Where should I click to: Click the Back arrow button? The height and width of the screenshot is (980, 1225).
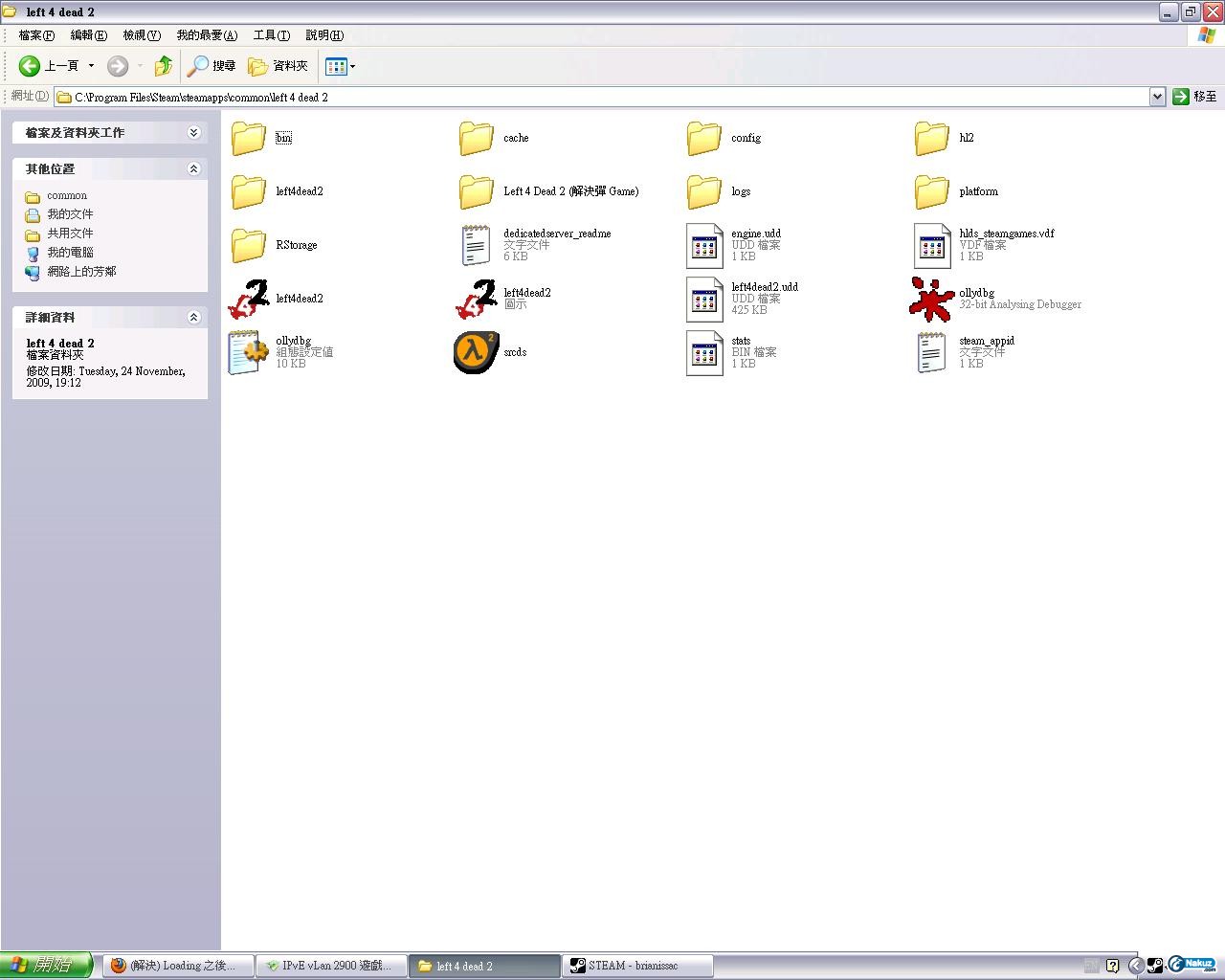coord(30,66)
